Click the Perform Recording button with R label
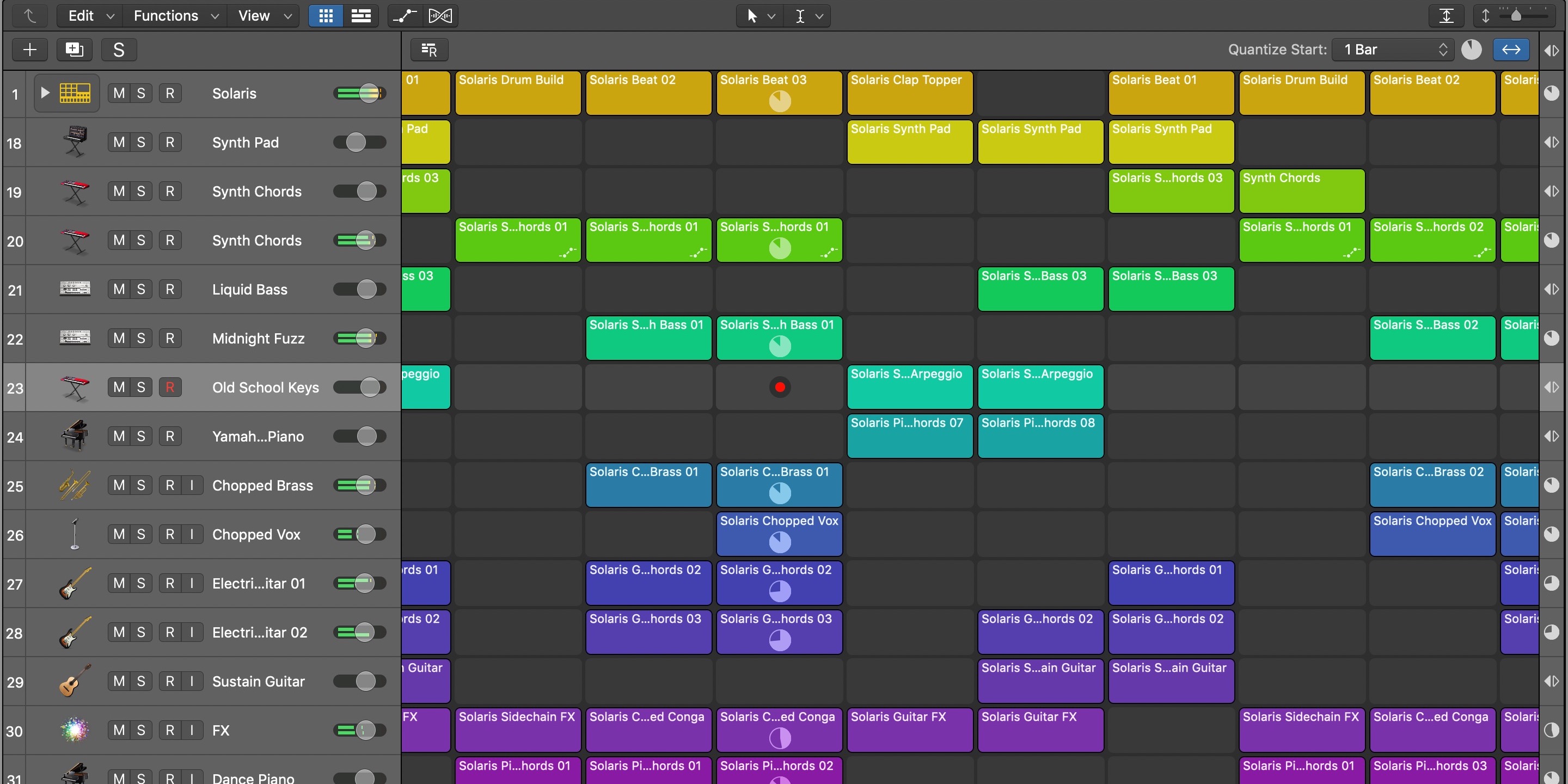1568x784 pixels. 428,50
